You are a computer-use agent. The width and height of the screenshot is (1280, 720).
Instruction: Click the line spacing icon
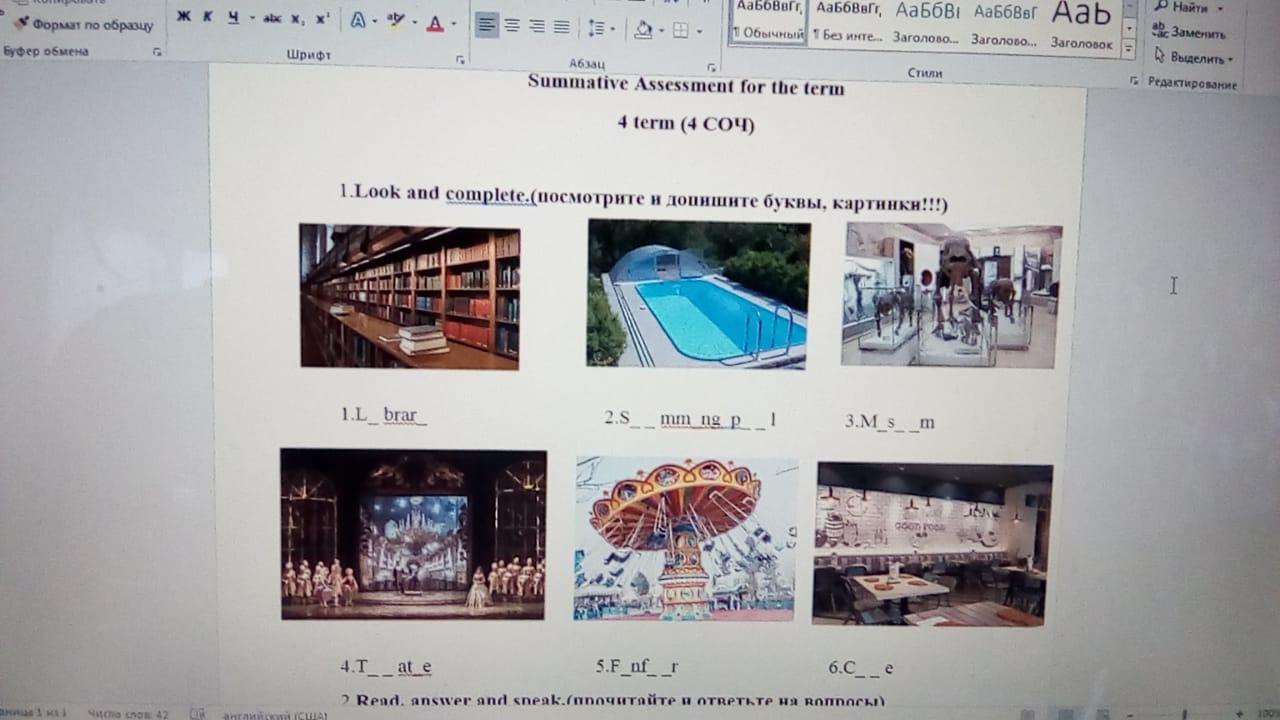(x=596, y=29)
